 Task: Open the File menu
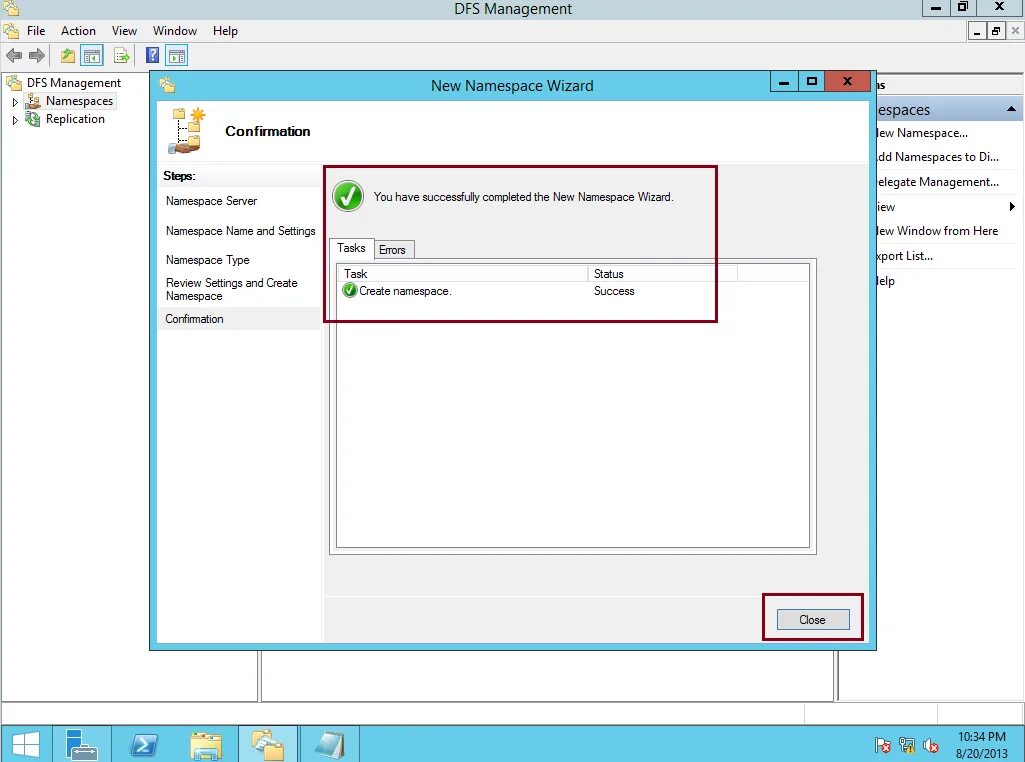coord(36,31)
